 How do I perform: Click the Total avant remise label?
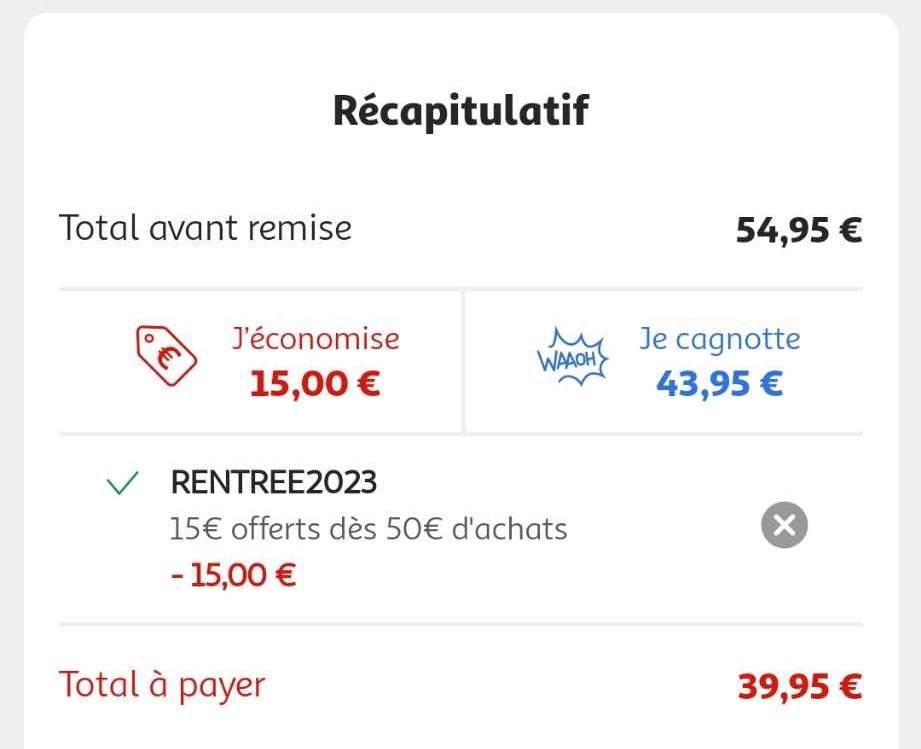(205, 228)
